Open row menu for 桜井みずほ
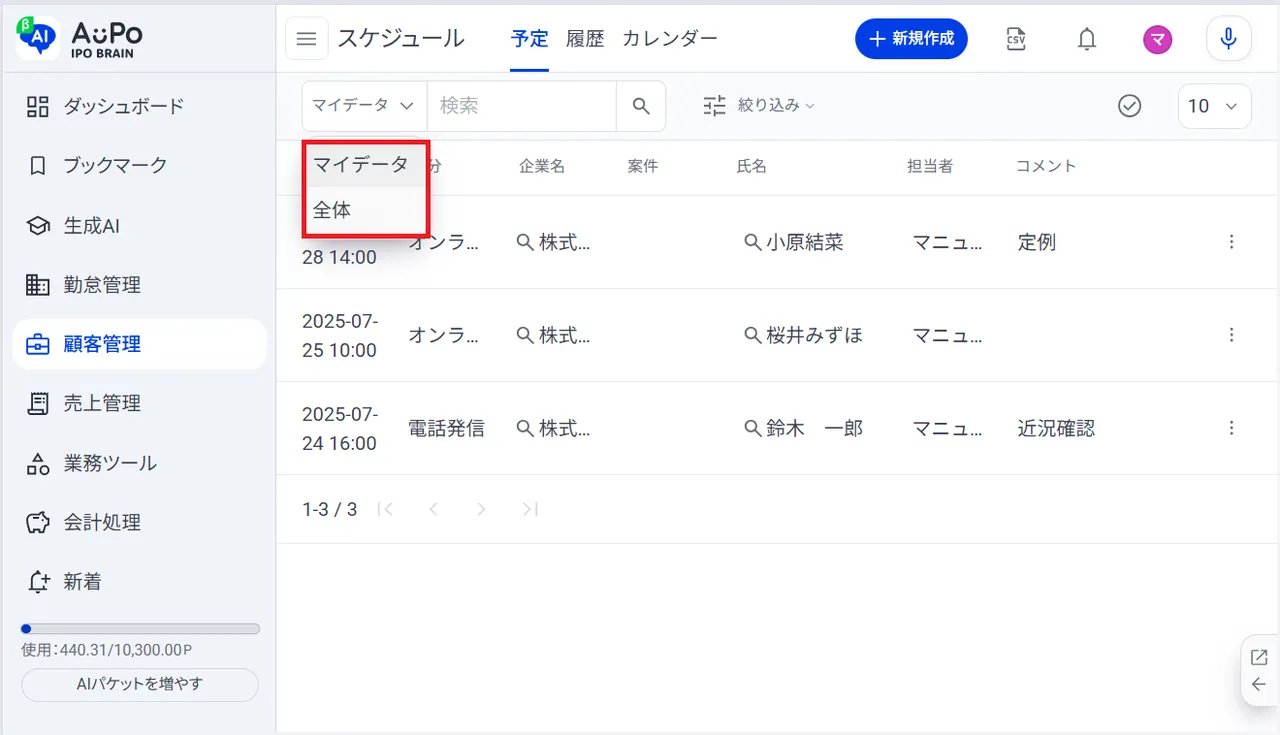 1231,335
